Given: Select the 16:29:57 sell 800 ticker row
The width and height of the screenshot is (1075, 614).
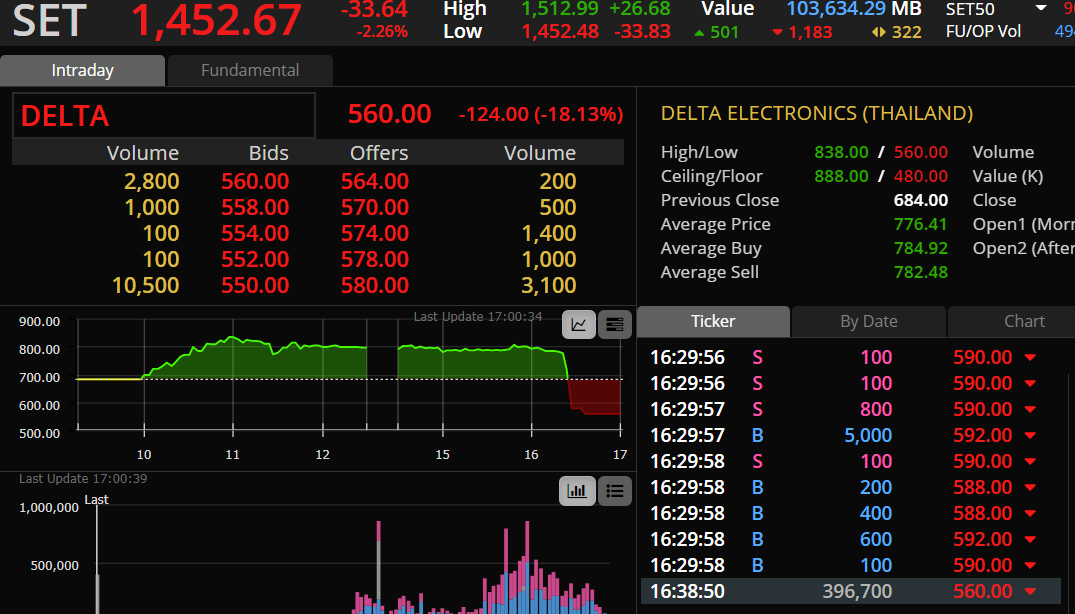Looking at the screenshot, I should 850,409.
